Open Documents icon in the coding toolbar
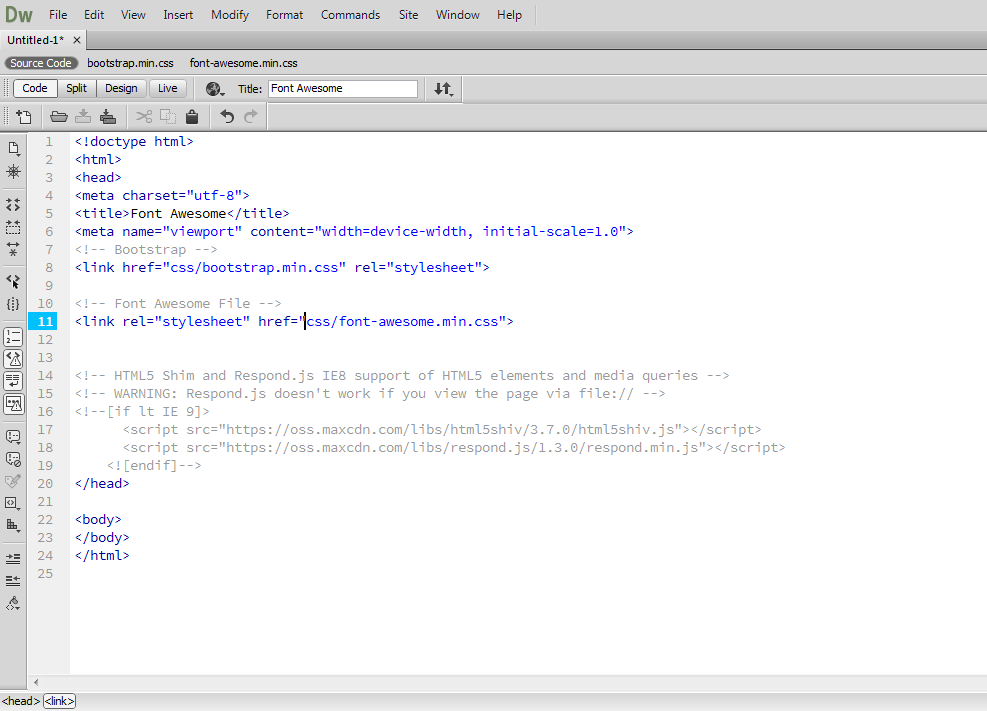The image size is (987, 711). [13, 149]
